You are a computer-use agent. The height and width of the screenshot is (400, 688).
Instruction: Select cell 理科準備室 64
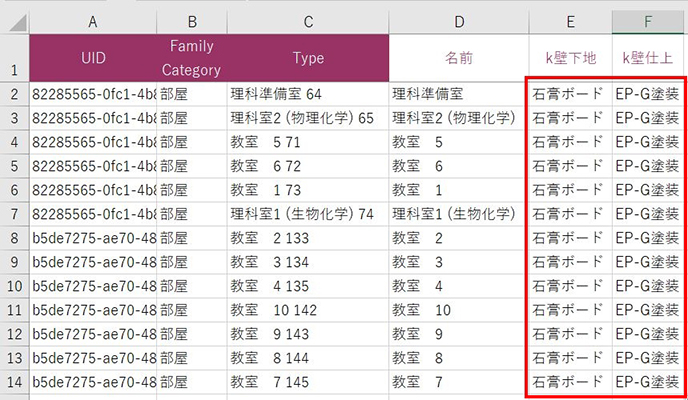(x=308, y=94)
